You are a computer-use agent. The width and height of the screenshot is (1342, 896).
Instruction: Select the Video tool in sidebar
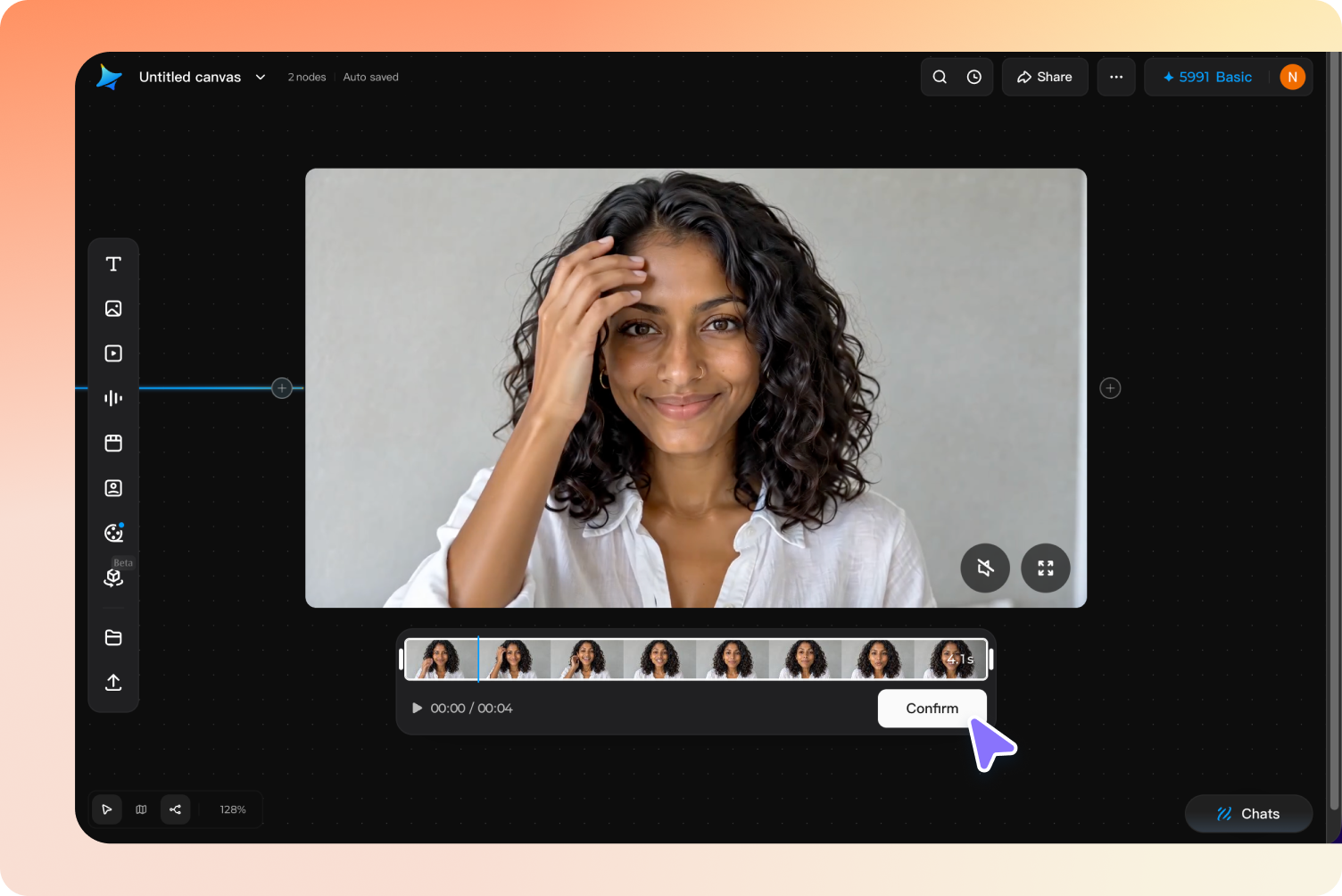(x=113, y=353)
